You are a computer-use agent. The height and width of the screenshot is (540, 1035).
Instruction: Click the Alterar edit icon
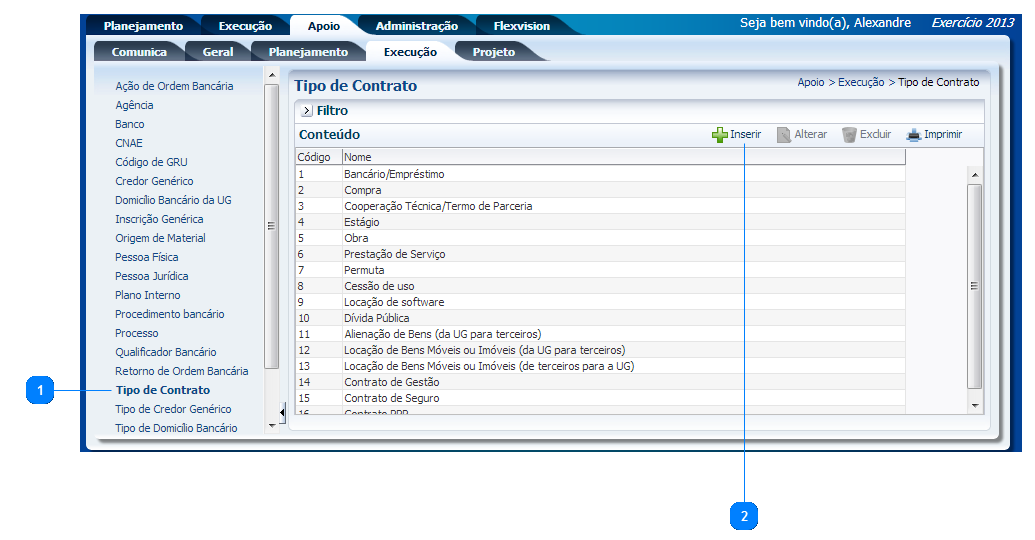click(784, 135)
